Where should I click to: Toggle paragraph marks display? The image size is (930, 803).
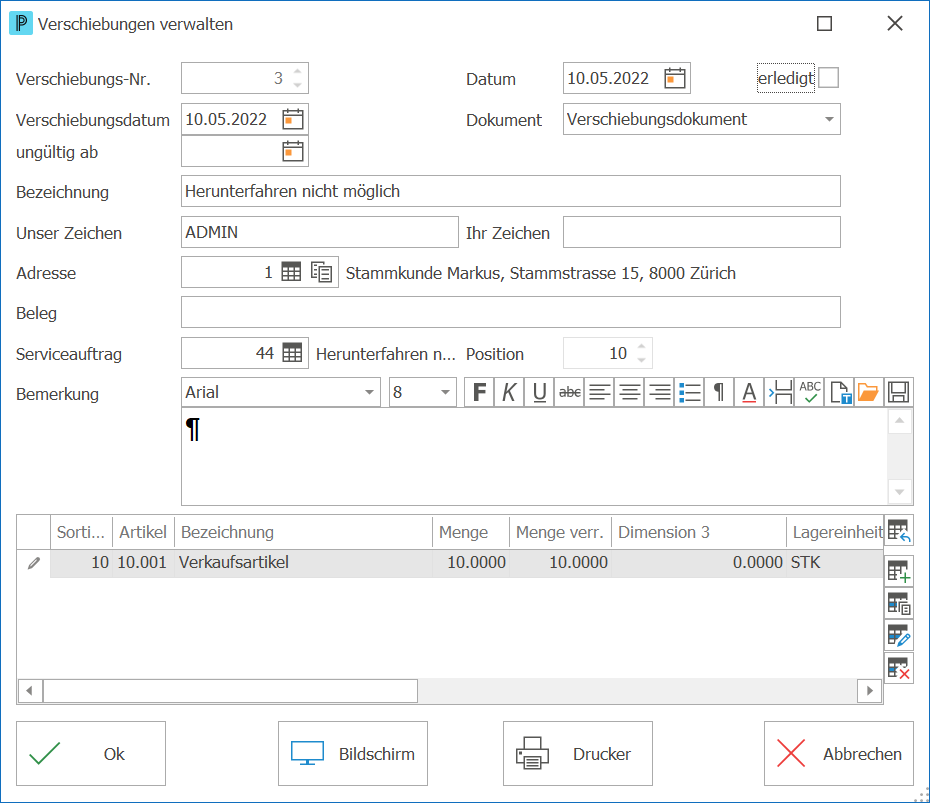pyautogui.click(x=719, y=392)
